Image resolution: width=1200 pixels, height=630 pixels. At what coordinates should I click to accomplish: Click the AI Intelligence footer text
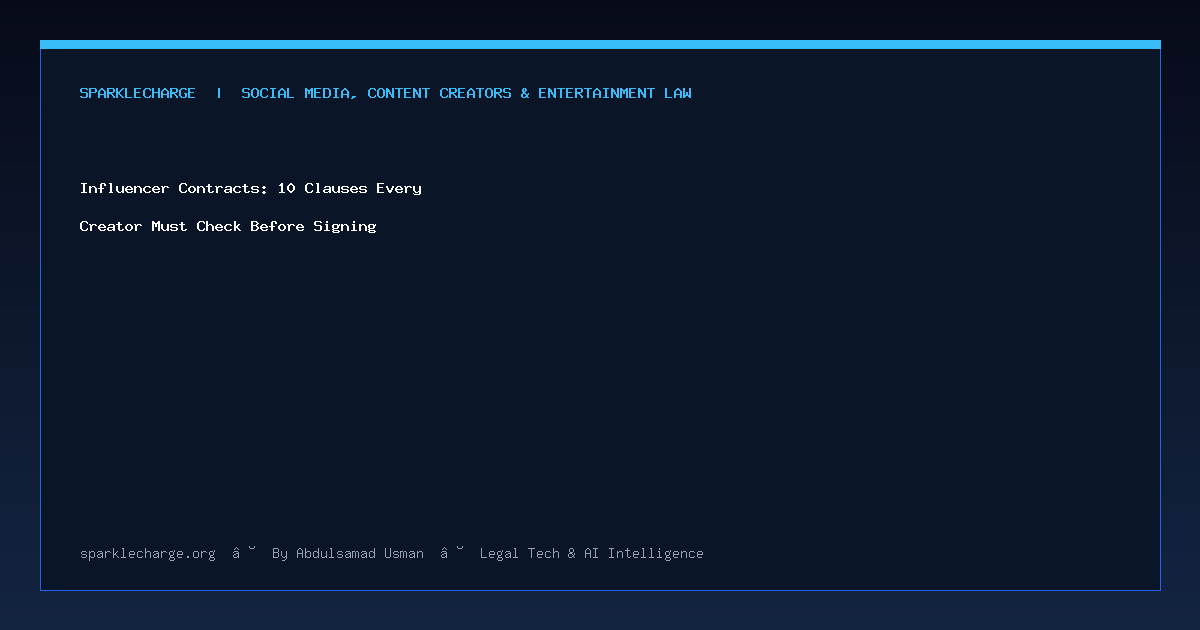tap(644, 553)
